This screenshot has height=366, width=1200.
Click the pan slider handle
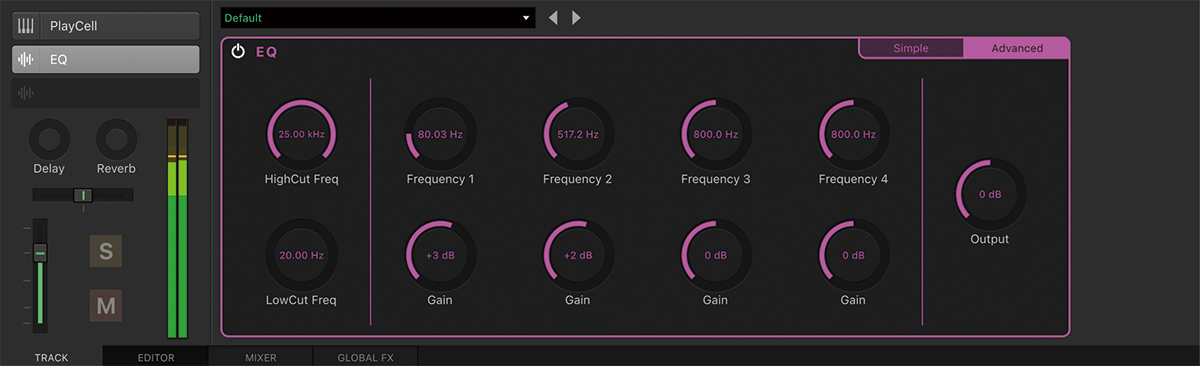(x=83, y=195)
